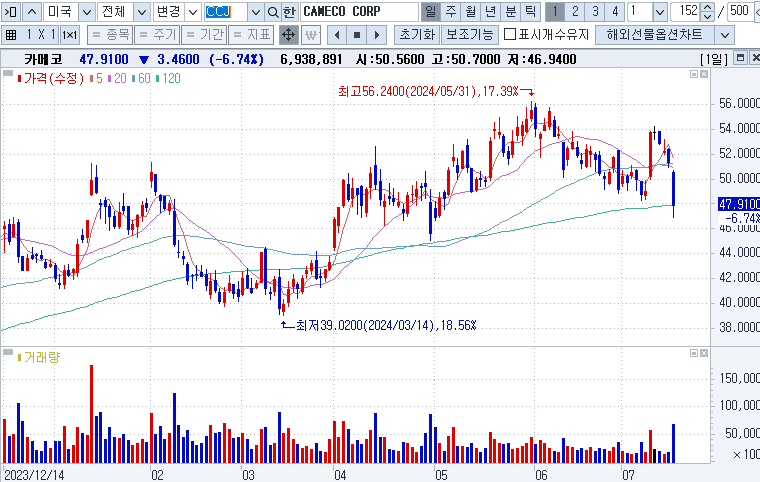Click the 해외선물옵션차트 button
Image resolution: width=760 pixels, height=482 pixels.
click(655, 35)
